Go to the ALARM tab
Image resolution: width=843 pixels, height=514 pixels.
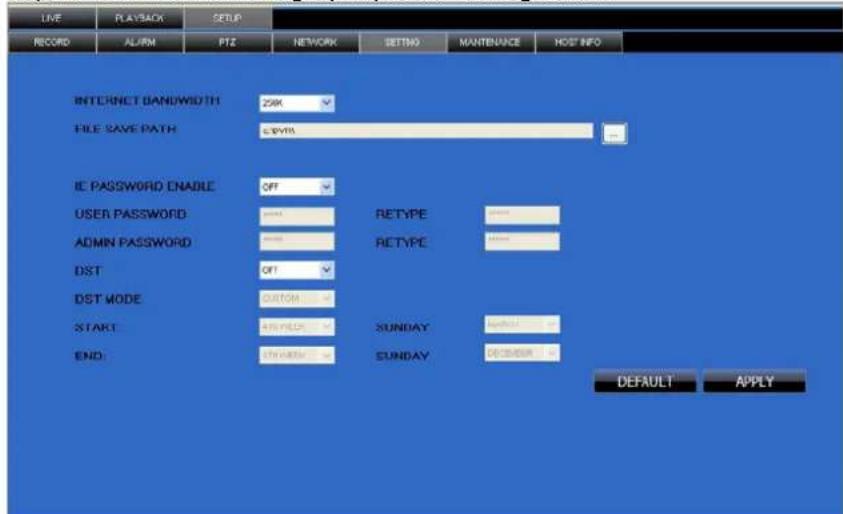pyautogui.click(x=140, y=42)
